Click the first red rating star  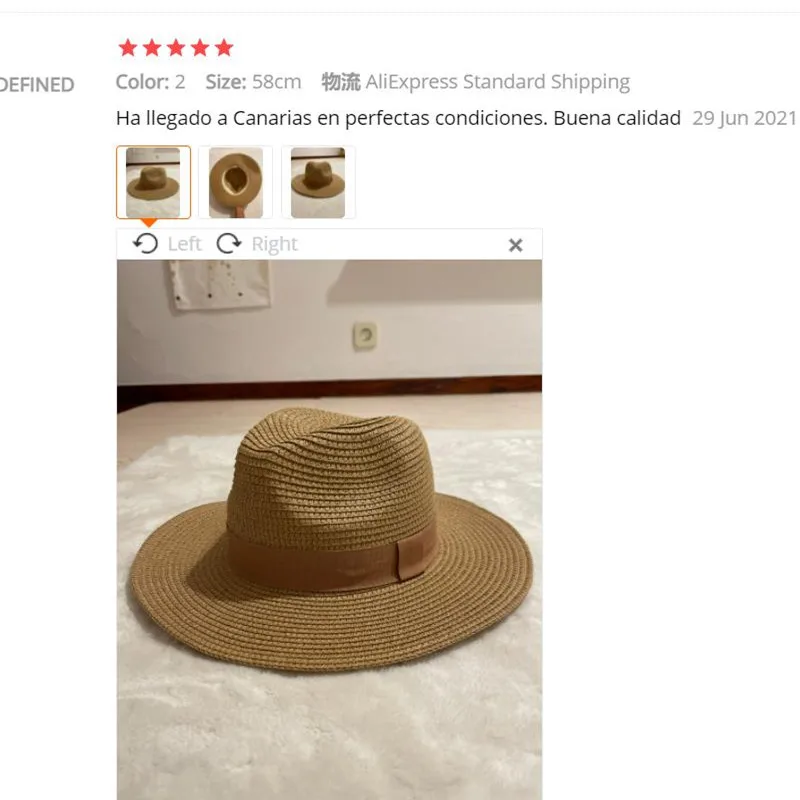(128, 48)
